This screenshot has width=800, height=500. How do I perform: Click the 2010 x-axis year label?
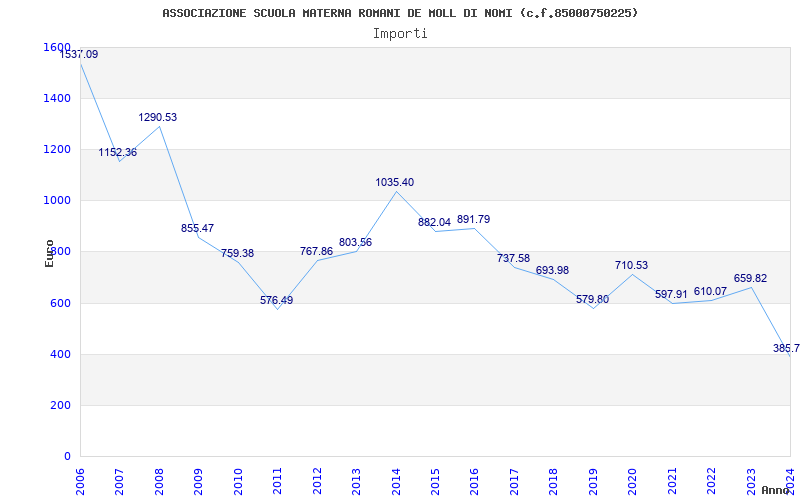coord(238,481)
